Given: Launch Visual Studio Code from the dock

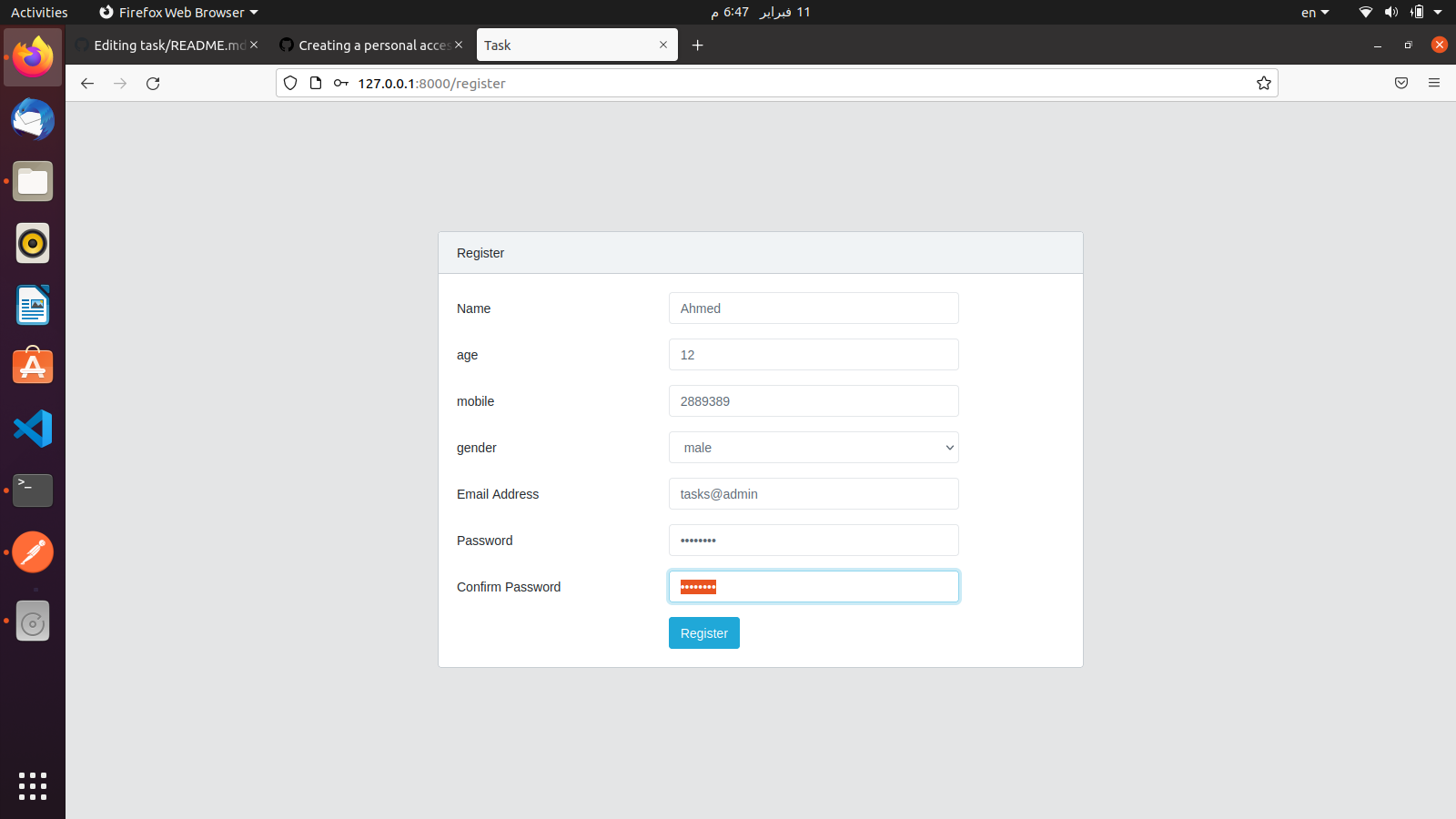Looking at the screenshot, I should (33, 429).
